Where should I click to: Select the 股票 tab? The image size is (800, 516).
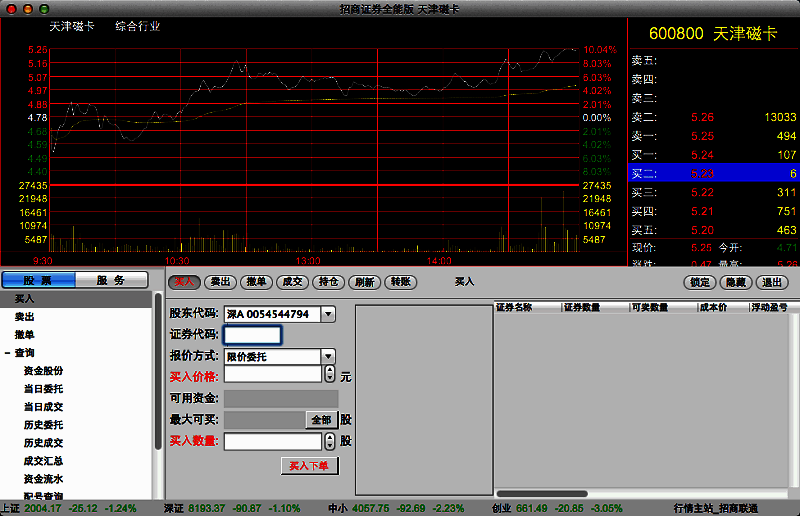39,281
